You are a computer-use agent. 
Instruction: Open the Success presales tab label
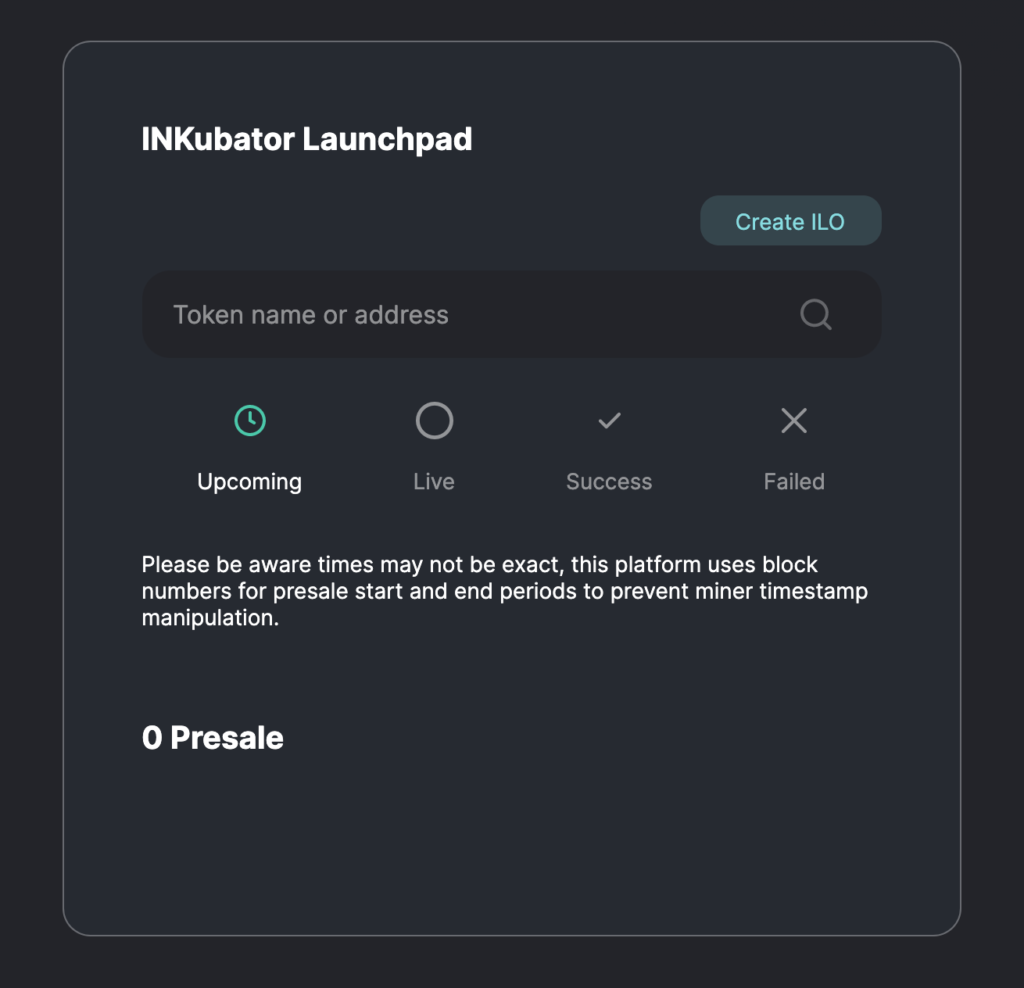(609, 481)
